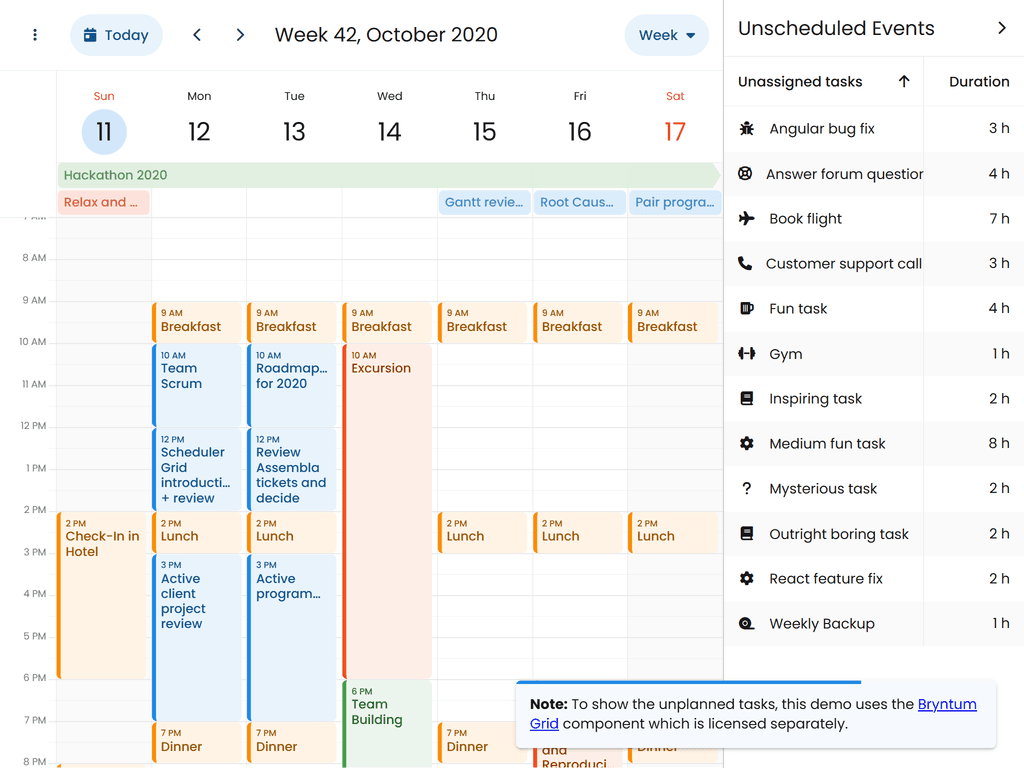
Task: Select the Sunday 11 date header
Action: [104, 131]
